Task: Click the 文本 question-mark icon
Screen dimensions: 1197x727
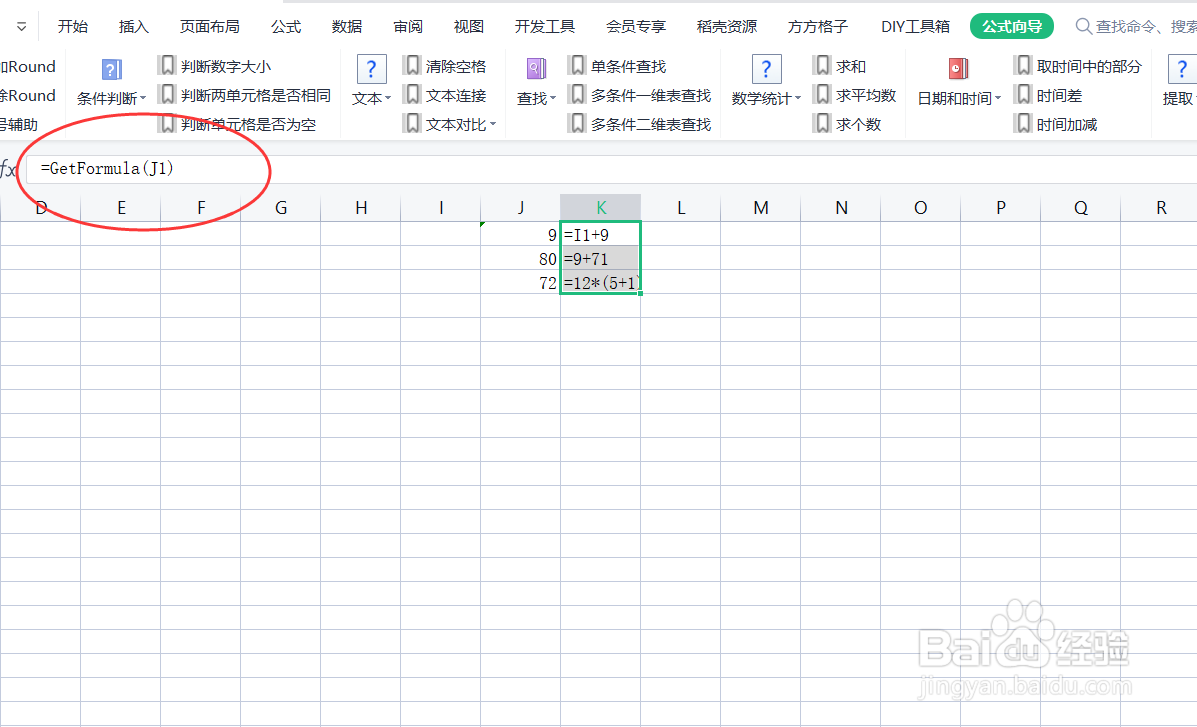Action: click(x=371, y=69)
